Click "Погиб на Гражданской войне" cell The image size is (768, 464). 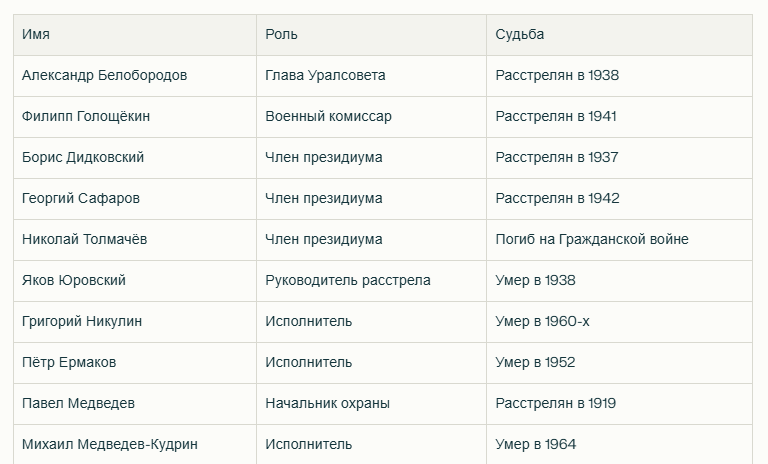(592, 240)
